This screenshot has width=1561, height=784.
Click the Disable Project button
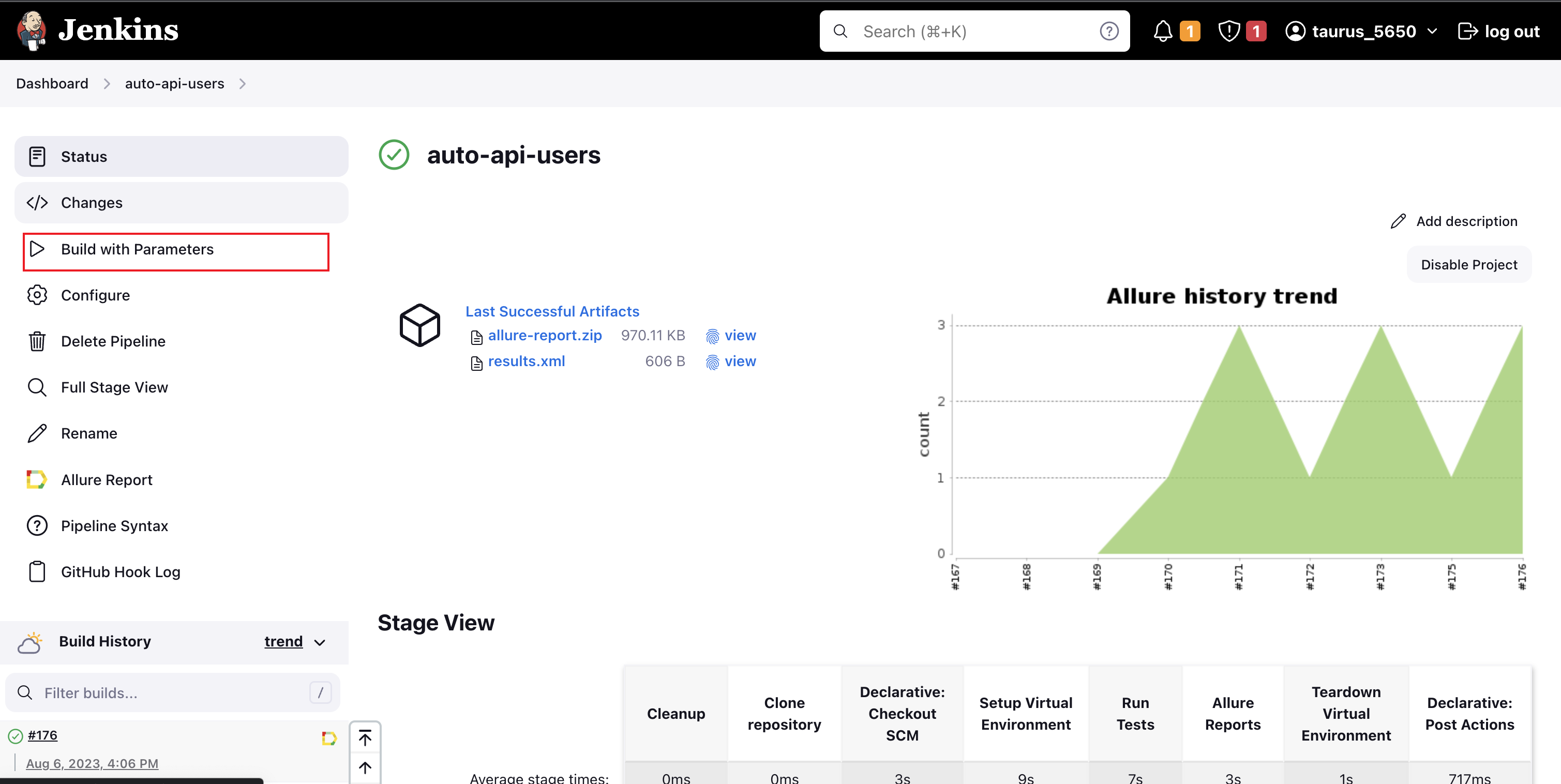click(1468, 265)
